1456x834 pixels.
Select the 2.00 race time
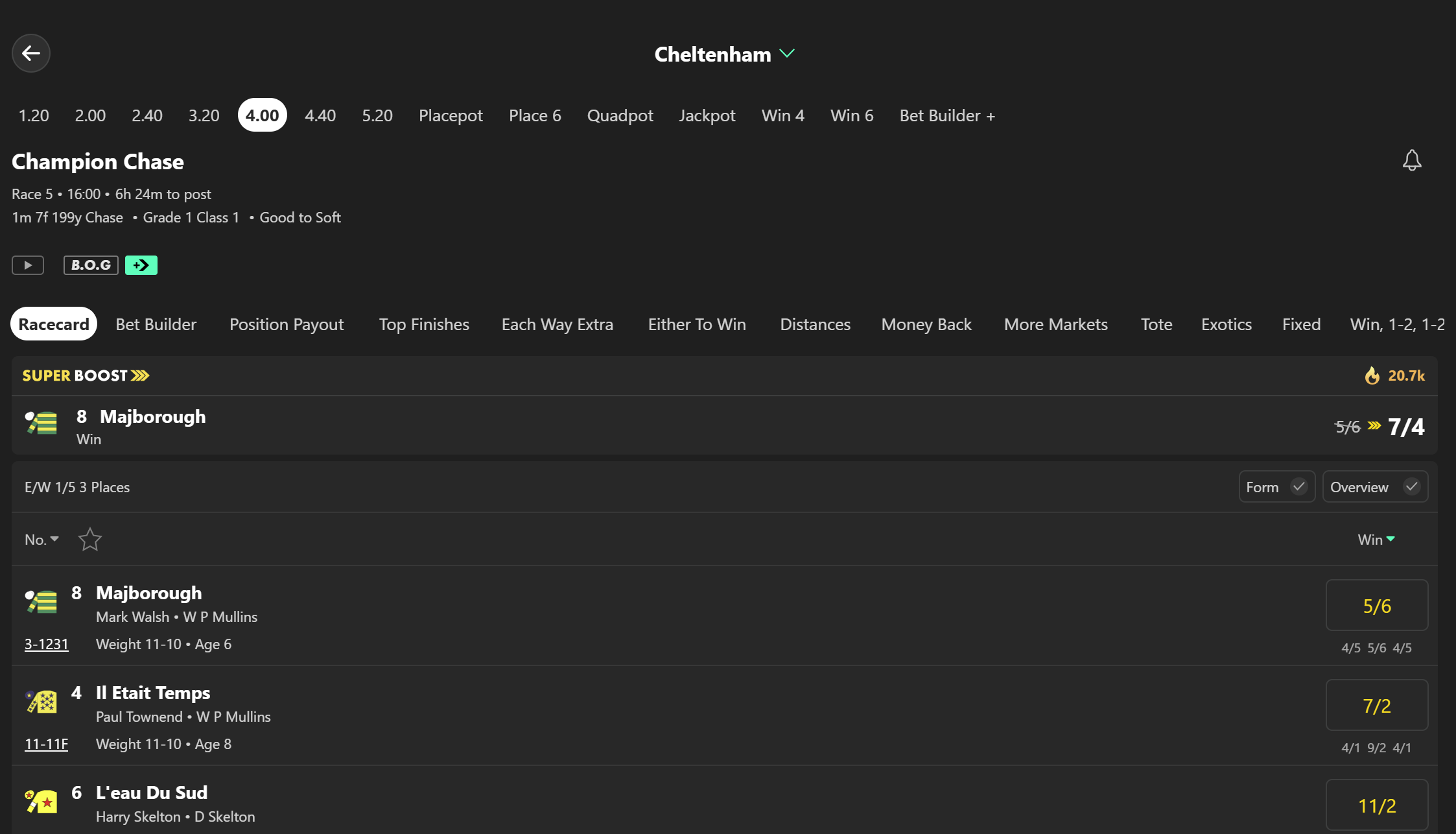[90, 115]
